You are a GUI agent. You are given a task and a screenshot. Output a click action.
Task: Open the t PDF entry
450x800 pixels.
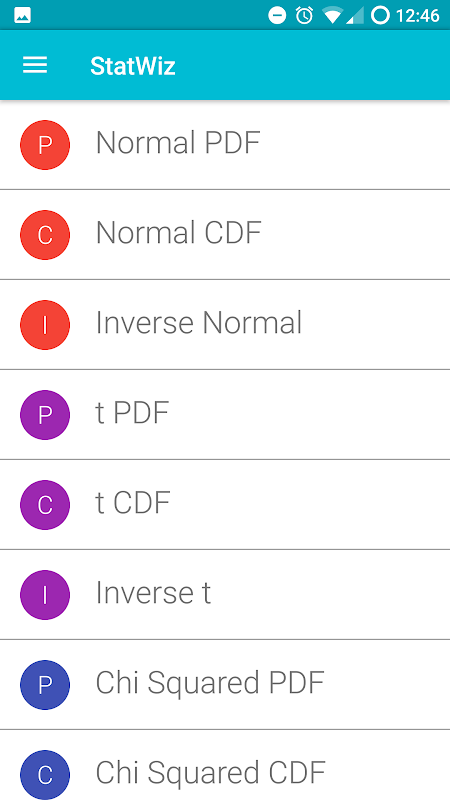[x=225, y=415]
